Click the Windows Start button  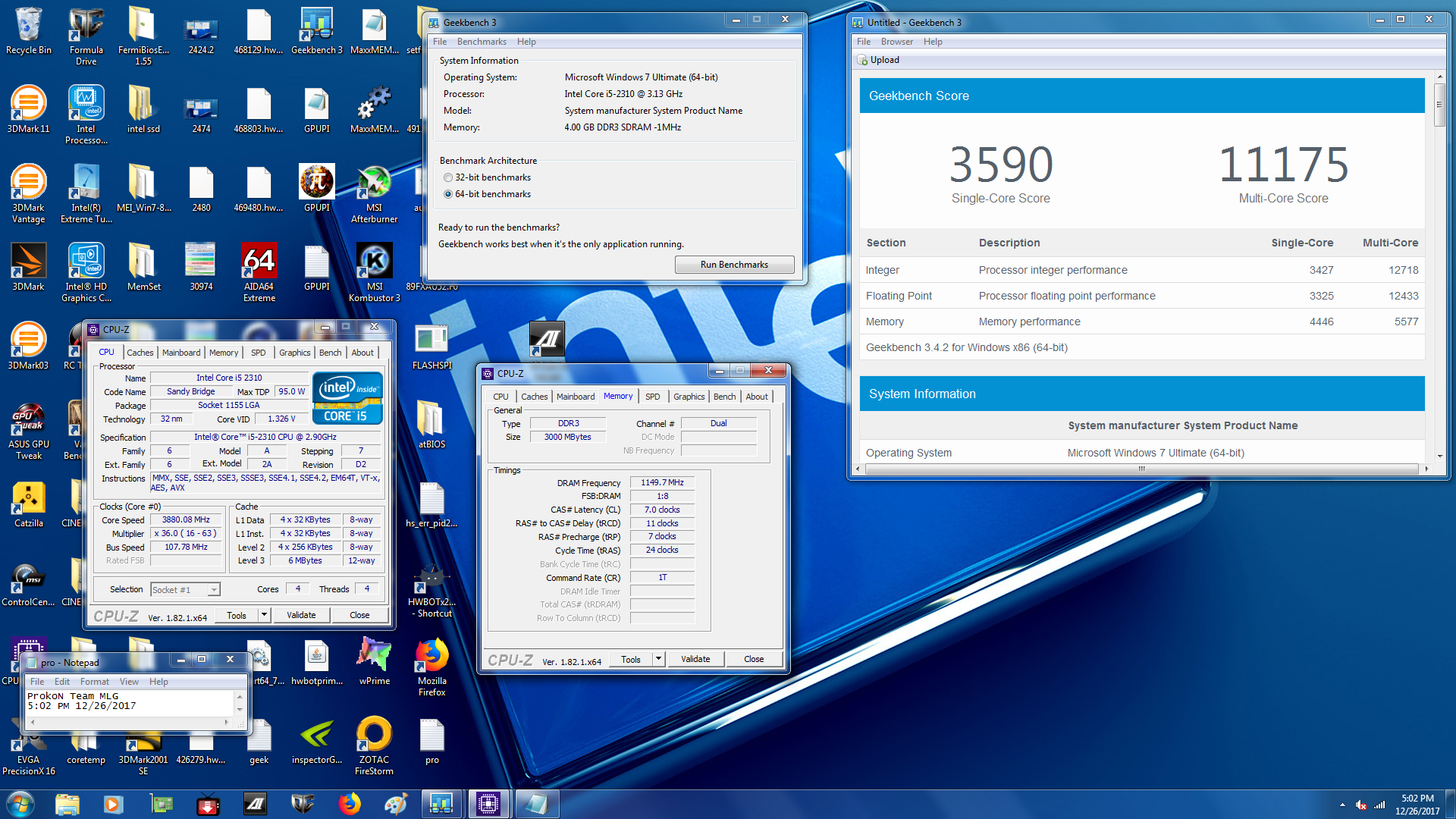[x=20, y=804]
